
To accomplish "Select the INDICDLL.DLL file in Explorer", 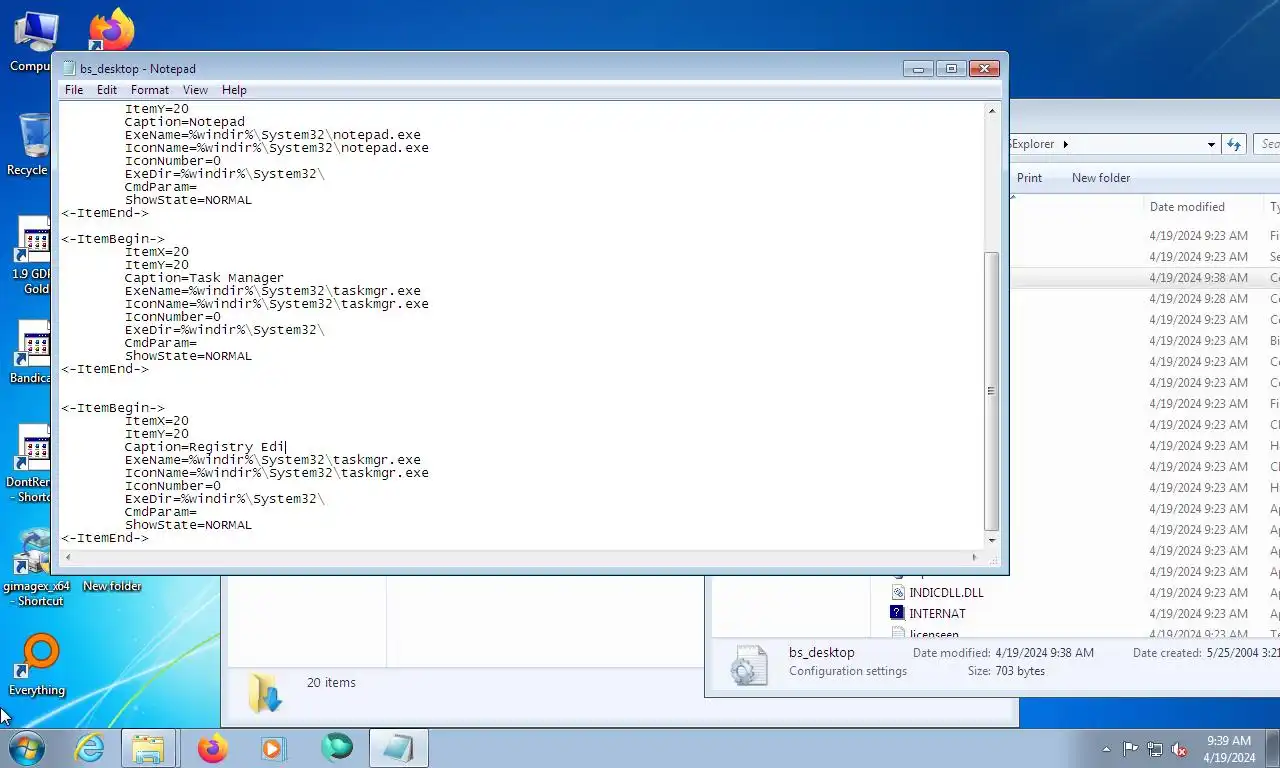I will pyautogui.click(x=946, y=593).
